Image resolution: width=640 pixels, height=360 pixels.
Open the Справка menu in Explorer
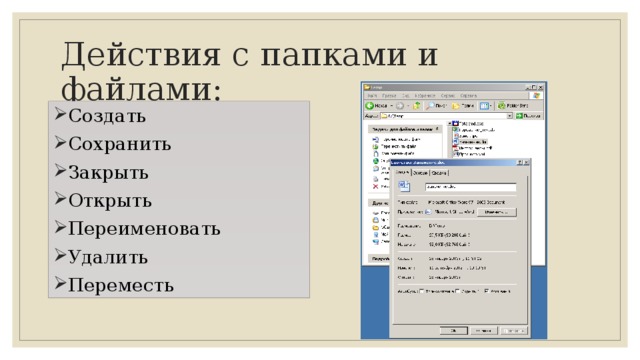point(468,96)
